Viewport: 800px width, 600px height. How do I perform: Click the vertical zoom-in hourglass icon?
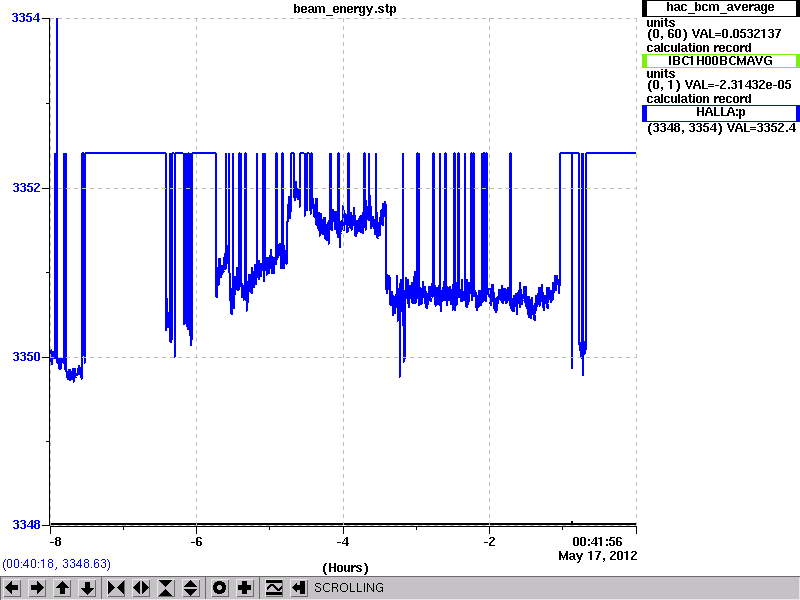(x=166, y=588)
